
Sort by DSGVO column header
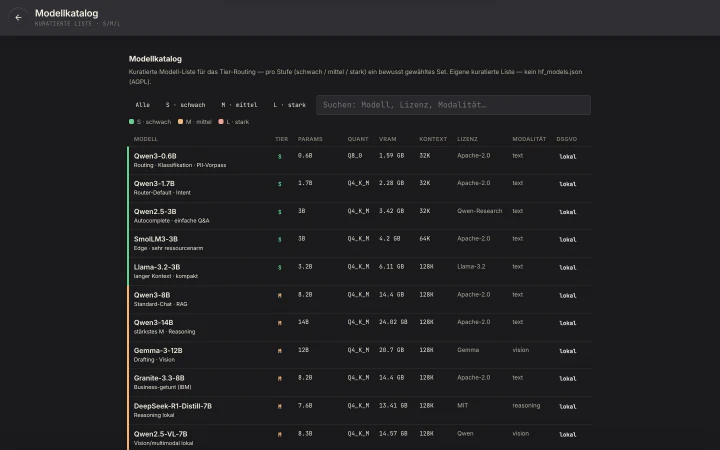(x=567, y=139)
